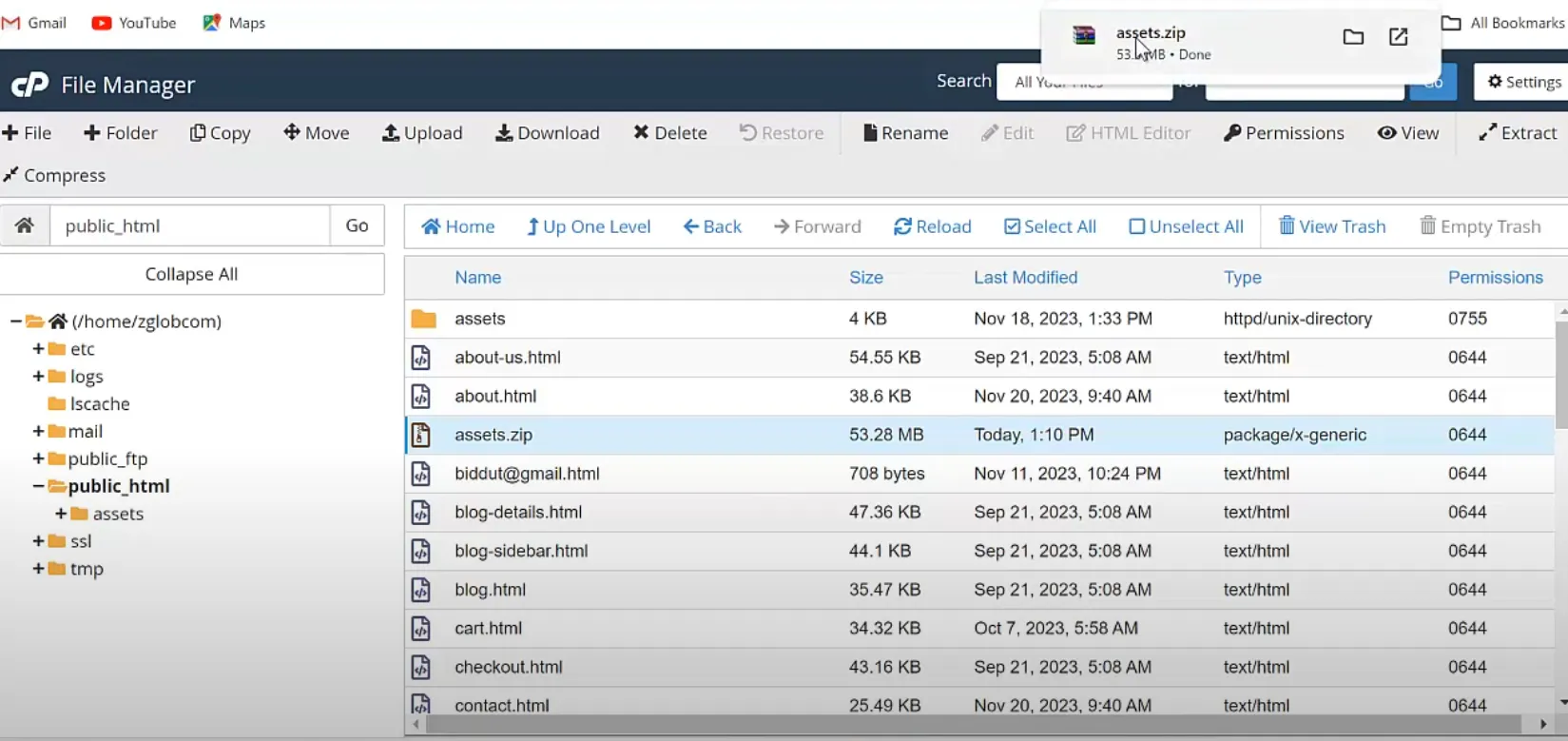Collapse the public_html tree node
Screen dimensions: 1568x741
coord(38,486)
